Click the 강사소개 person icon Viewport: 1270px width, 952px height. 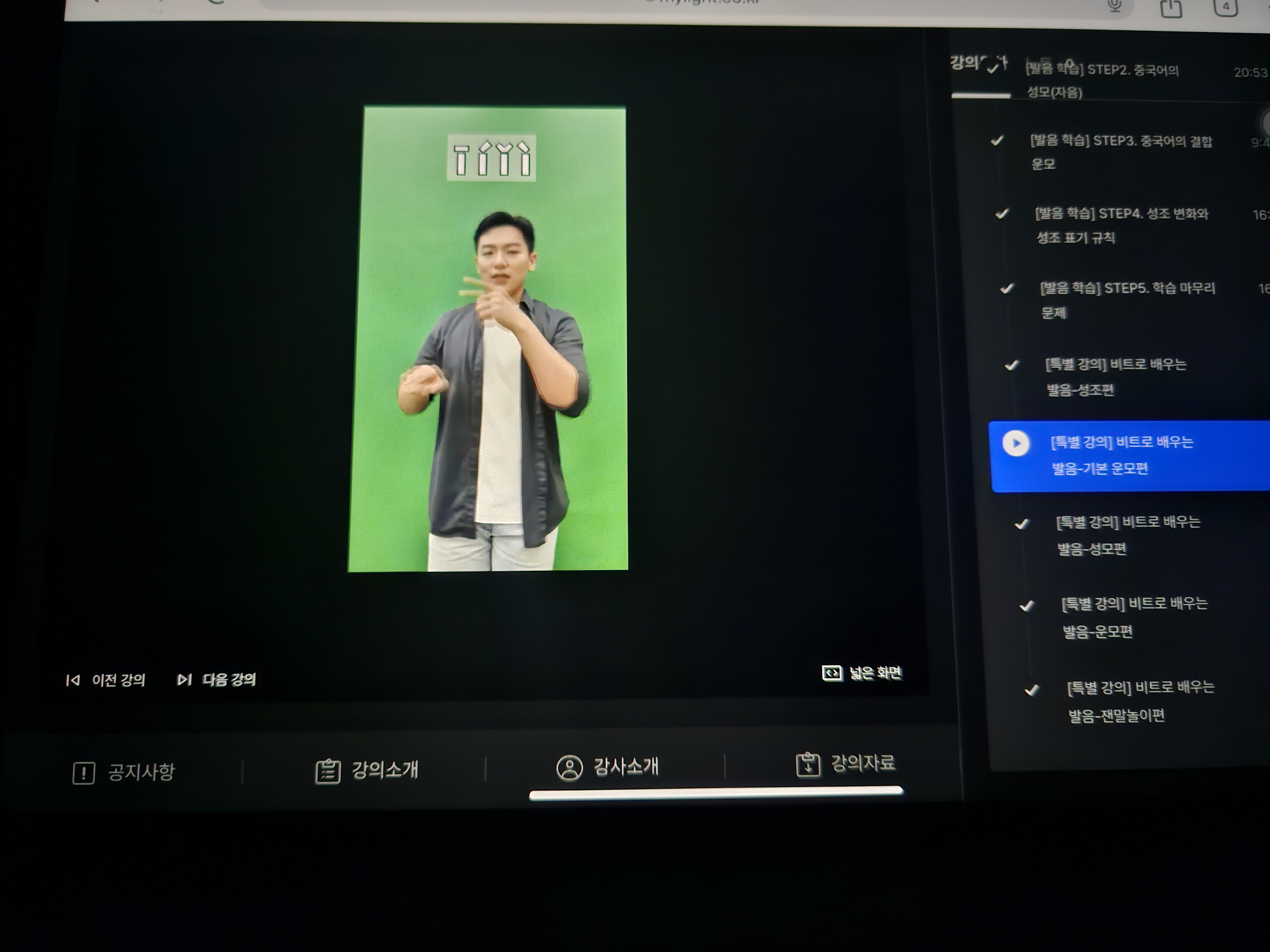pos(570,768)
